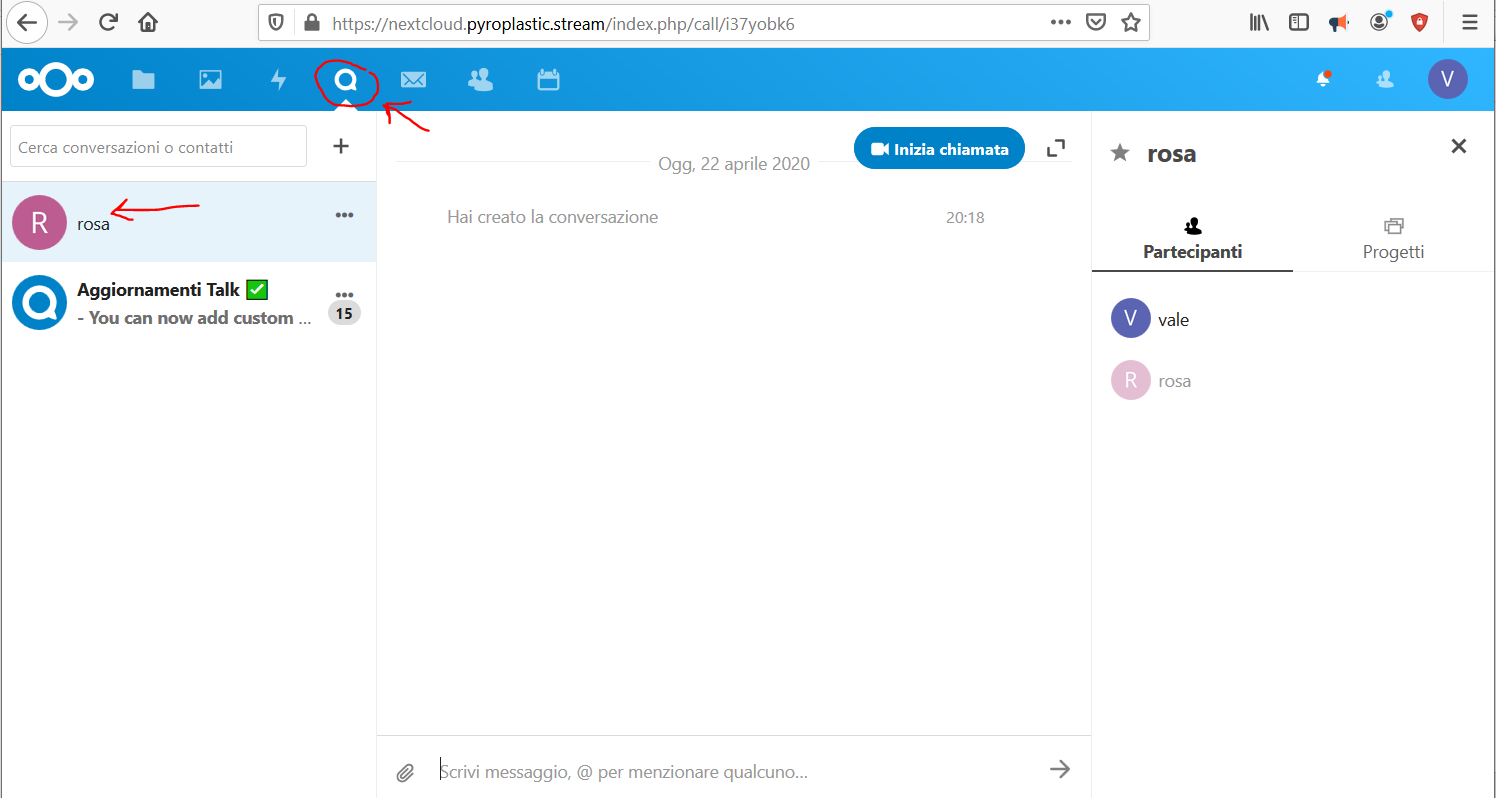The height and width of the screenshot is (798, 1496).
Task: View the Activity feed lightning icon
Action: pyautogui.click(x=278, y=79)
